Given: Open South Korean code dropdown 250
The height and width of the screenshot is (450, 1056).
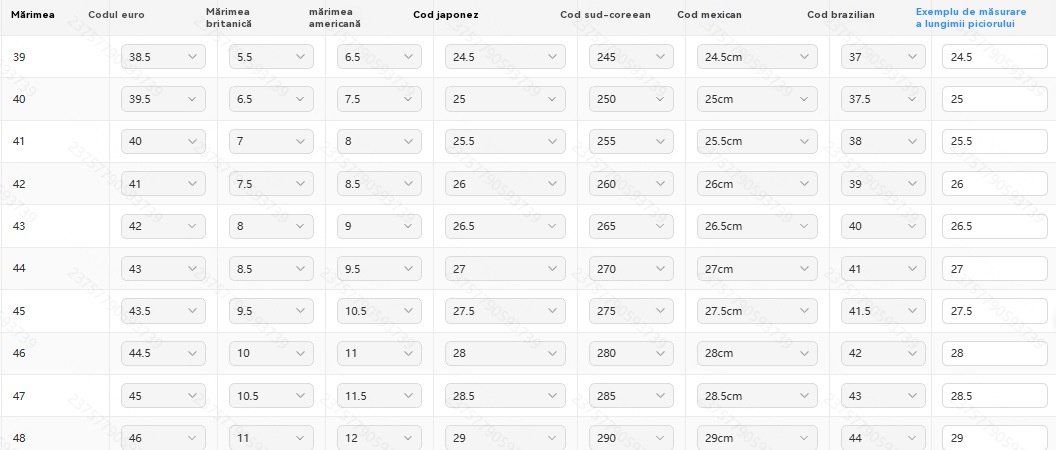Looking at the screenshot, I should tap(631, 99).
